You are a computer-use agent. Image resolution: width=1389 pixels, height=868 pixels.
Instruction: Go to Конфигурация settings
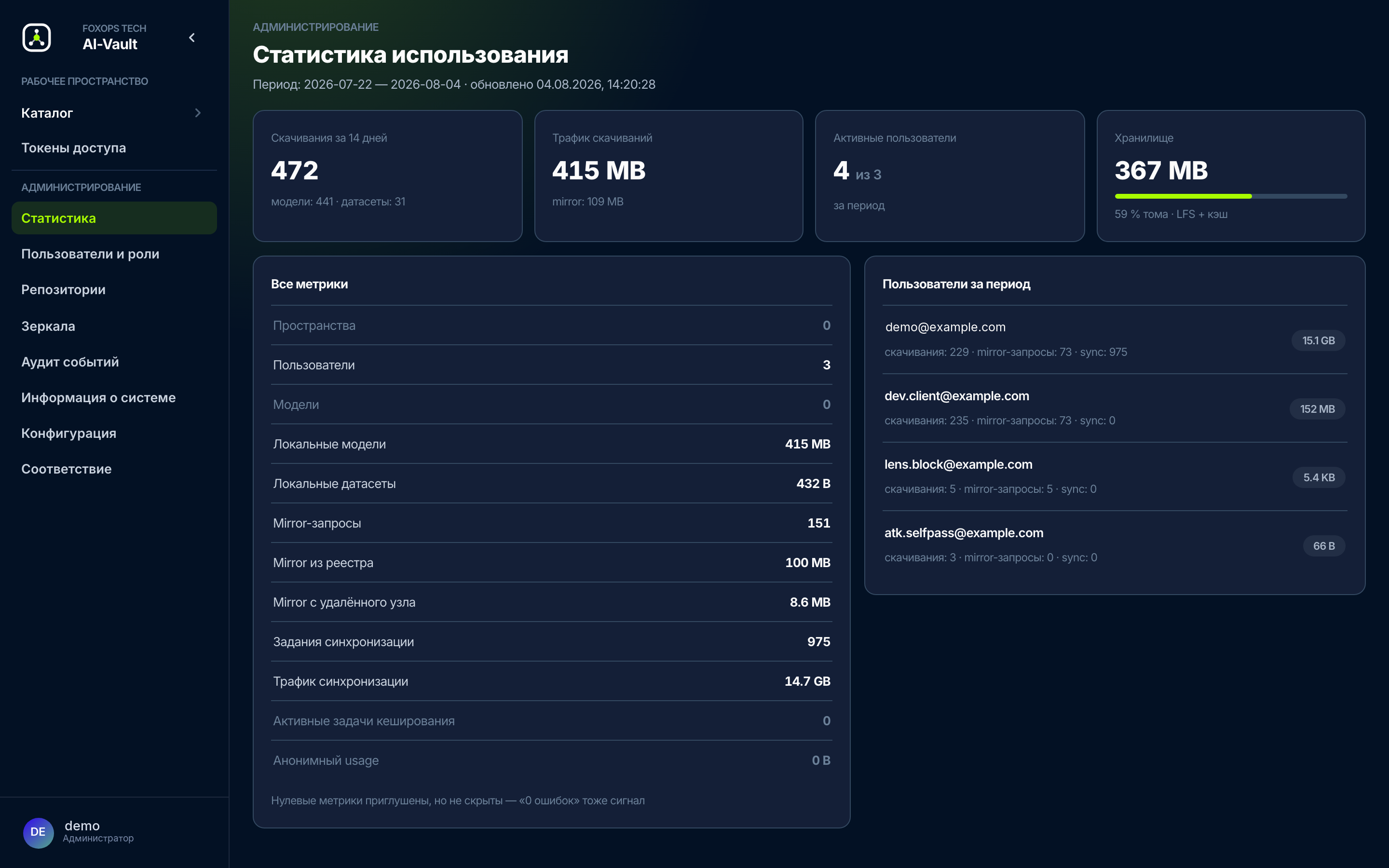(114, 433)
